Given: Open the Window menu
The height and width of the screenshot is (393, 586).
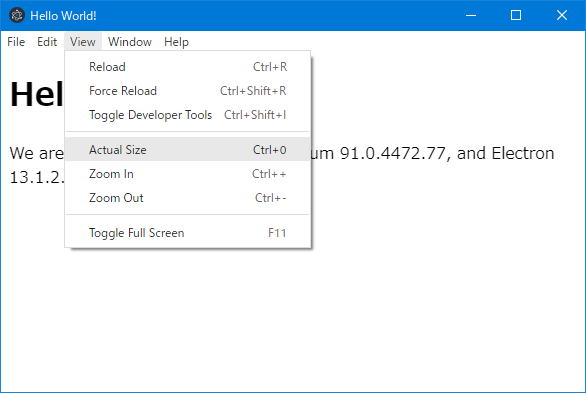Looking at the screenshot, I should click(x=130, y=42).
